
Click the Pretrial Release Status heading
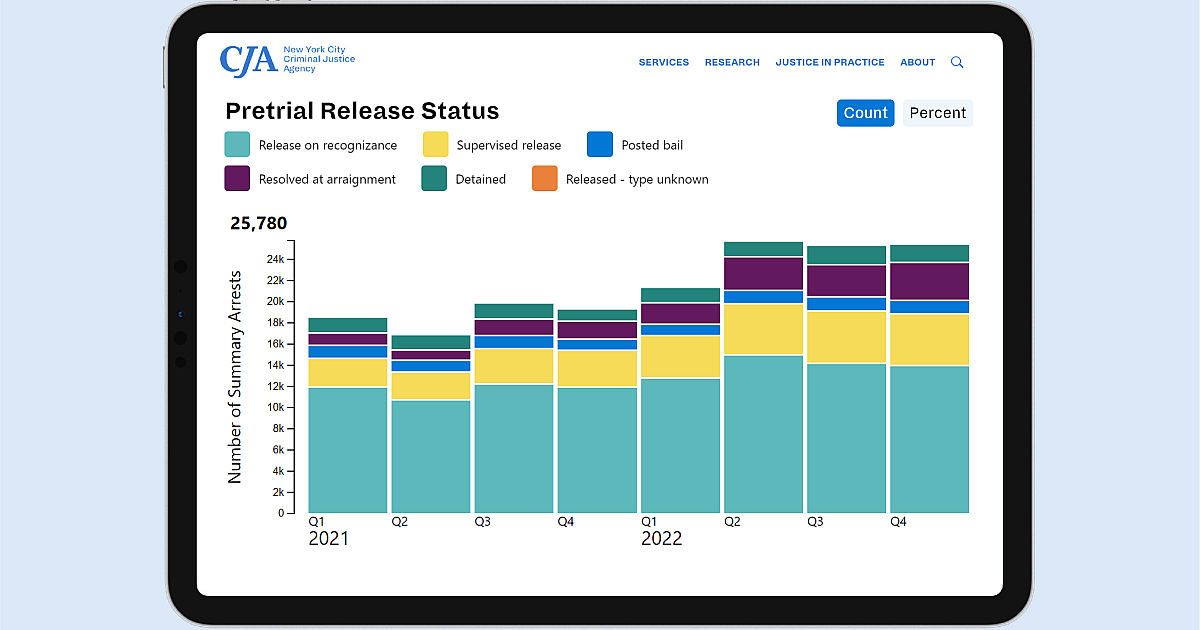[363, 111]
